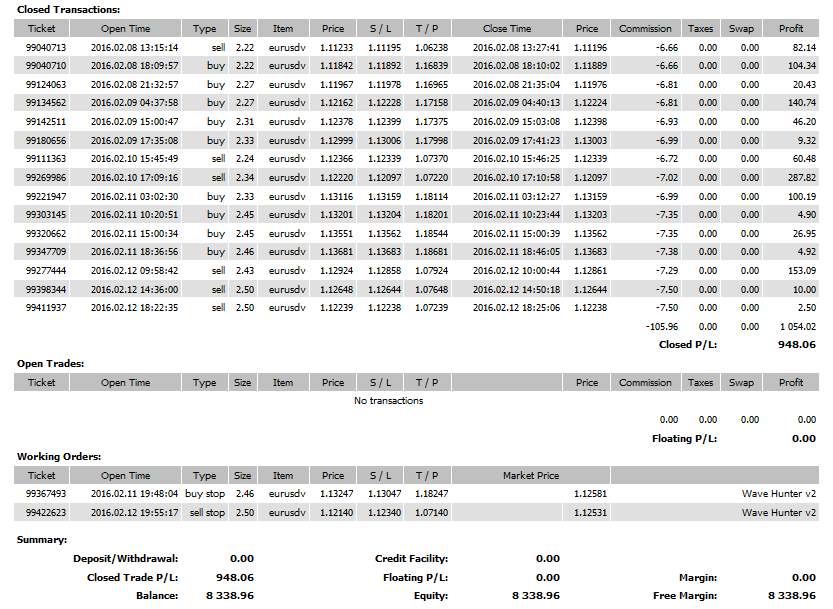Click Wave Hunter v2 comment for sell stop

tap(779, 512)
